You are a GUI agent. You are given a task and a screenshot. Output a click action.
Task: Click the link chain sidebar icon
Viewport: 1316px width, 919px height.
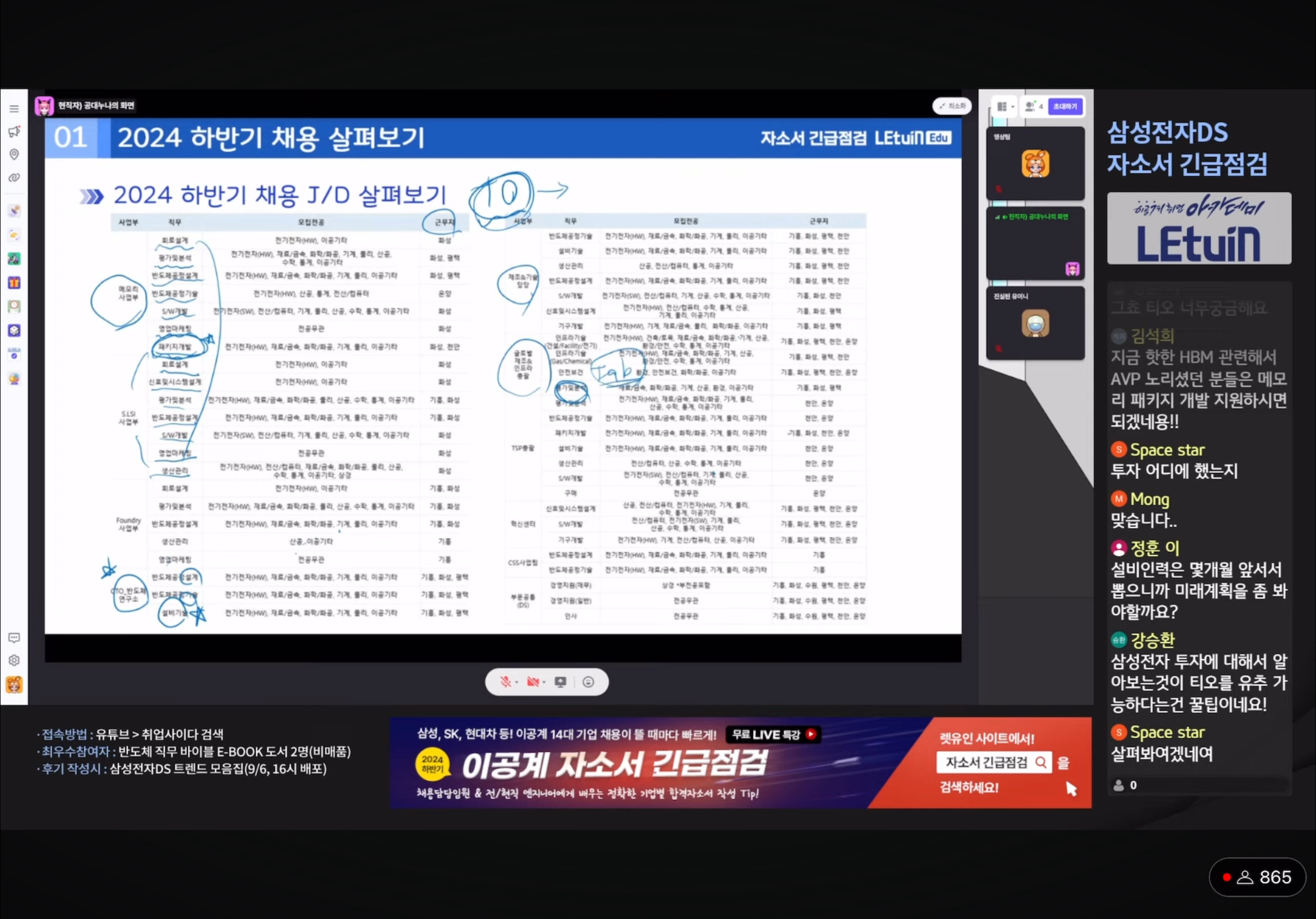pyautogui.click(x=14, y=177)
